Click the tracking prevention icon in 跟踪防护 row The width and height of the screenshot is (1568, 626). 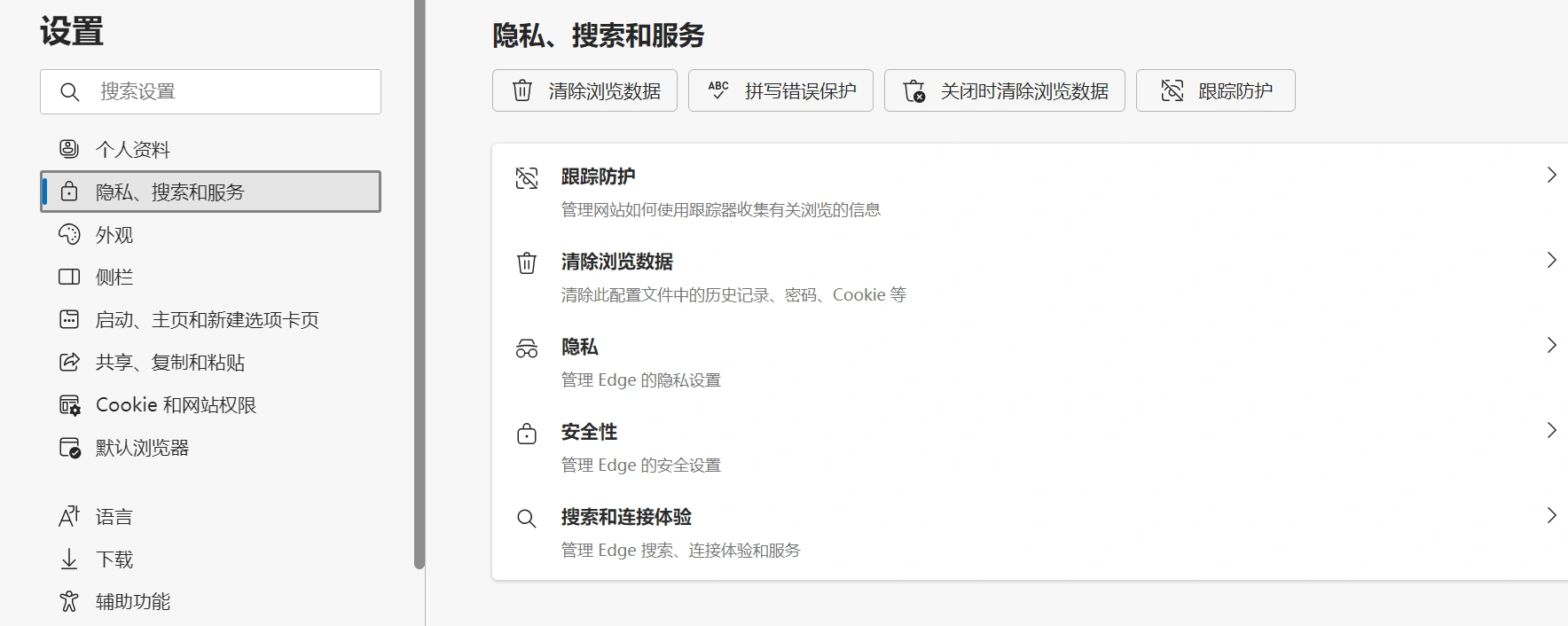[527, 178]
